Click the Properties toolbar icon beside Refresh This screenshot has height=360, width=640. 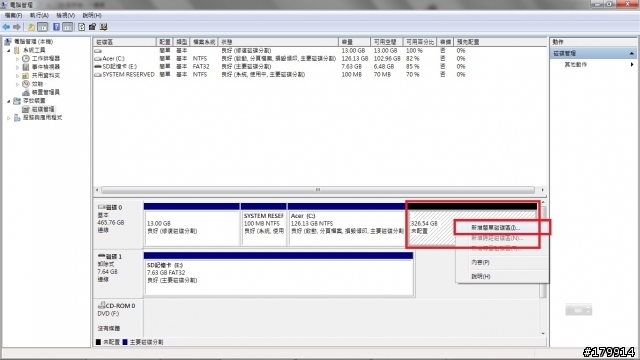click(x=92, y=27)
